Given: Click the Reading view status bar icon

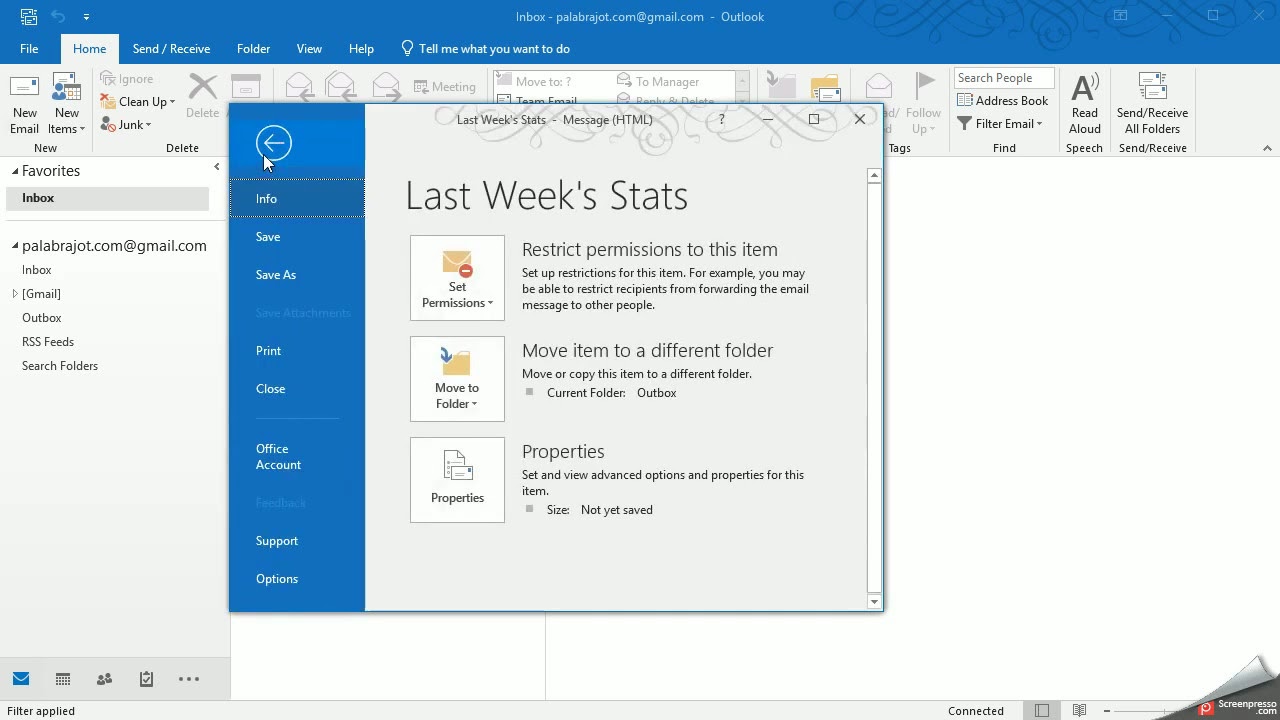Looking at the screenshot, I should tap(1079, 710).
